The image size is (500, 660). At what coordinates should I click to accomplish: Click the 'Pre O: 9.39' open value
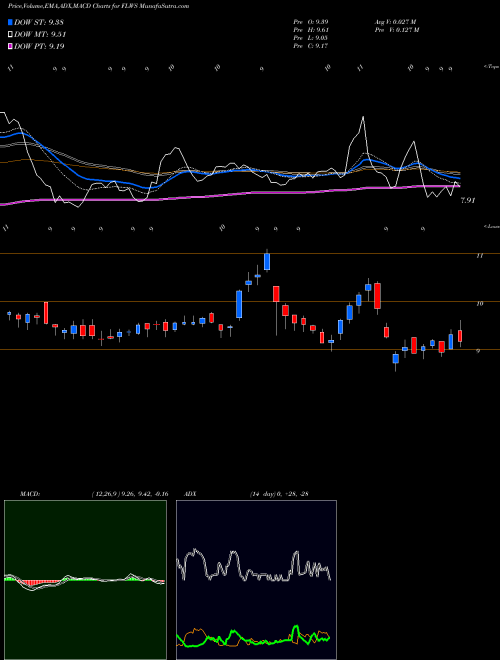(311, 22)
